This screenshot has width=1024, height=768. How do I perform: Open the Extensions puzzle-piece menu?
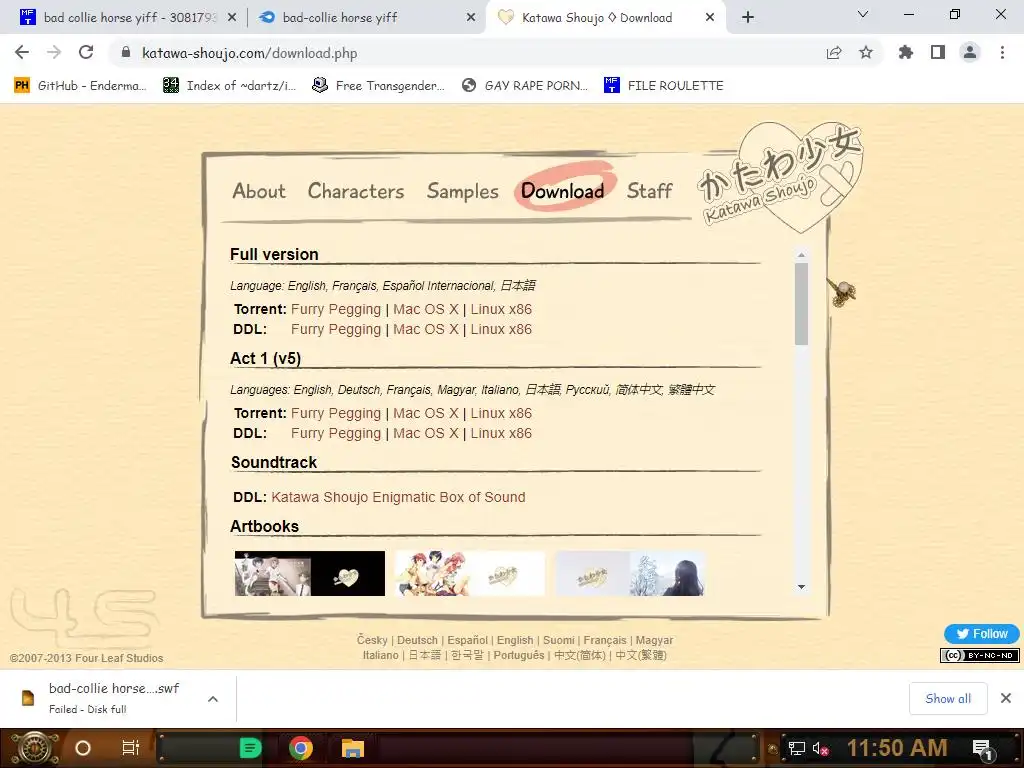(x=906, y=52)
